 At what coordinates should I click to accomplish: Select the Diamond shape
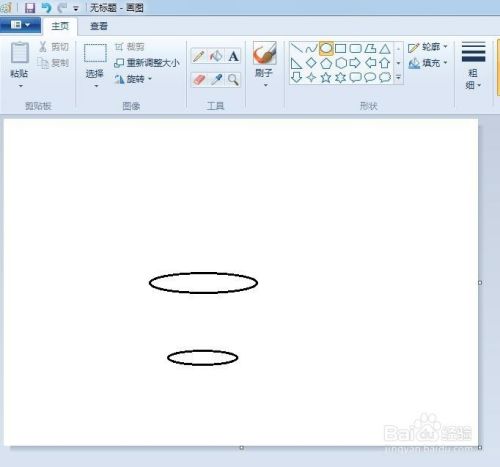click(x=311, y=63)
